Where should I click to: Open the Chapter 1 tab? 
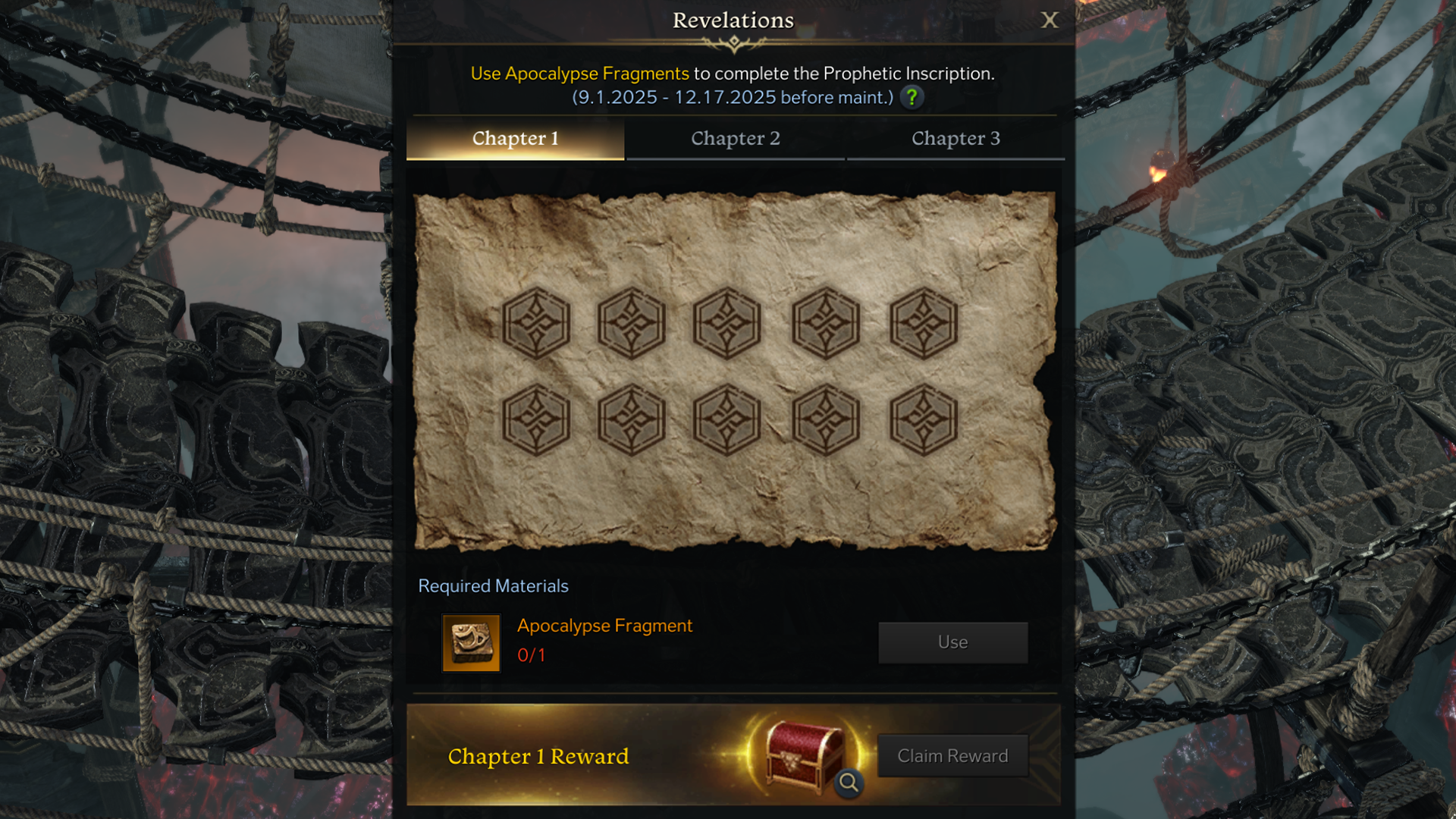coord(516,139)
